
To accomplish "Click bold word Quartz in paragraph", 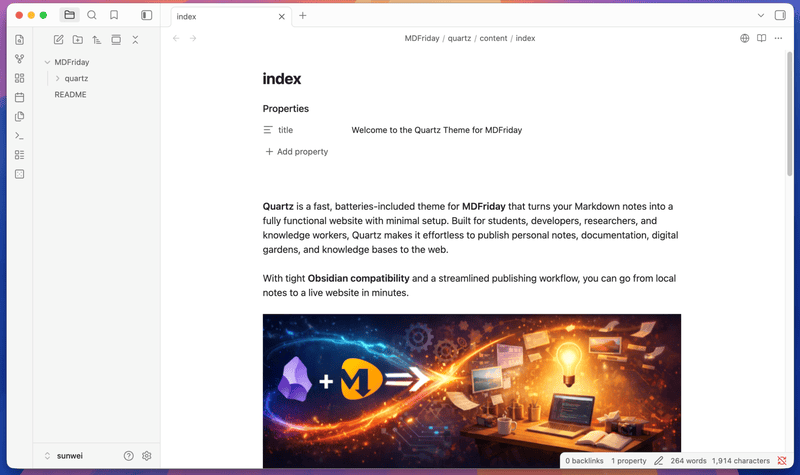I will (278, 207).
